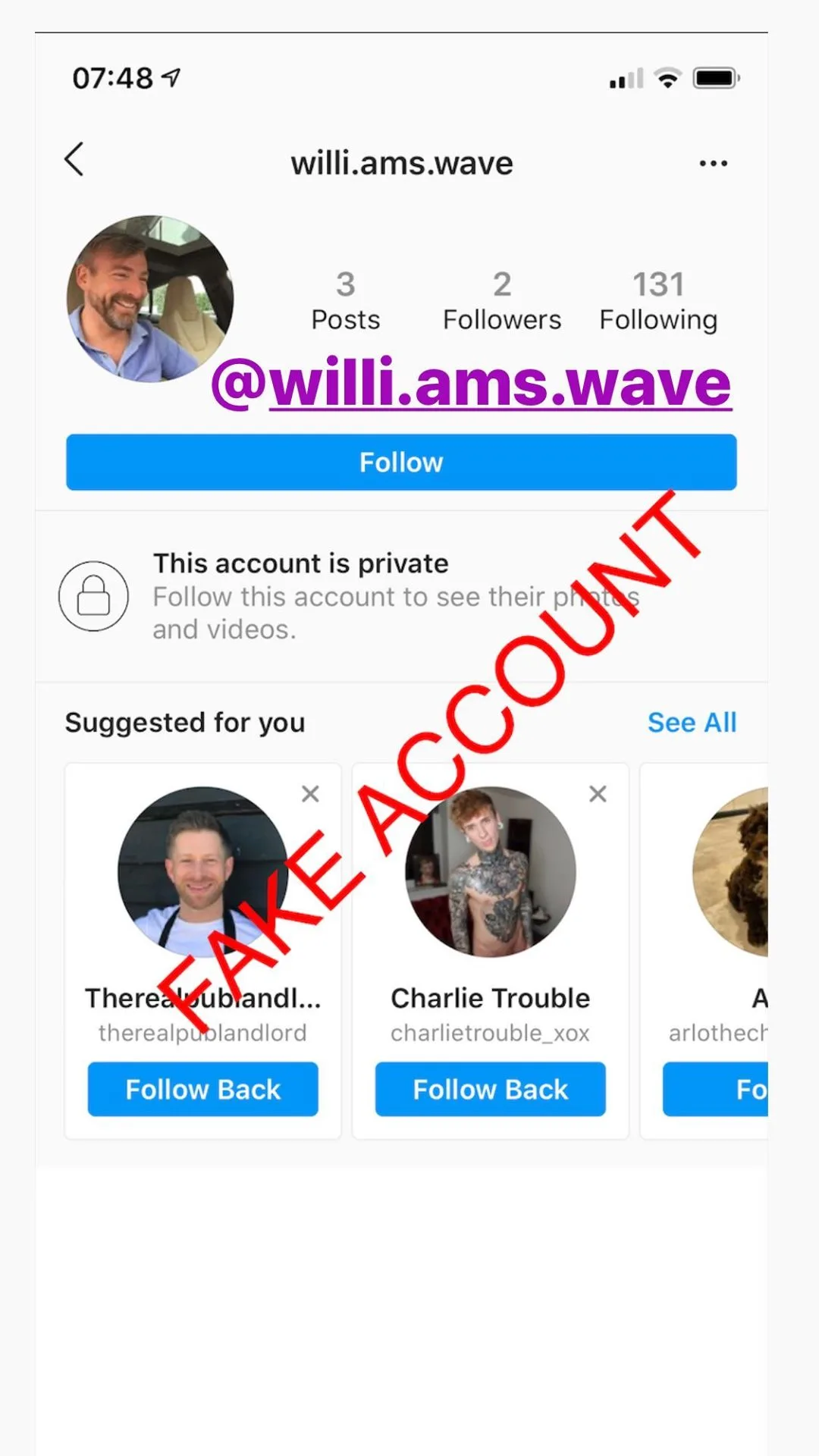Dismiss the Therealpublandlord suggestion with X
819x1456 pixels.
[310, 794]
